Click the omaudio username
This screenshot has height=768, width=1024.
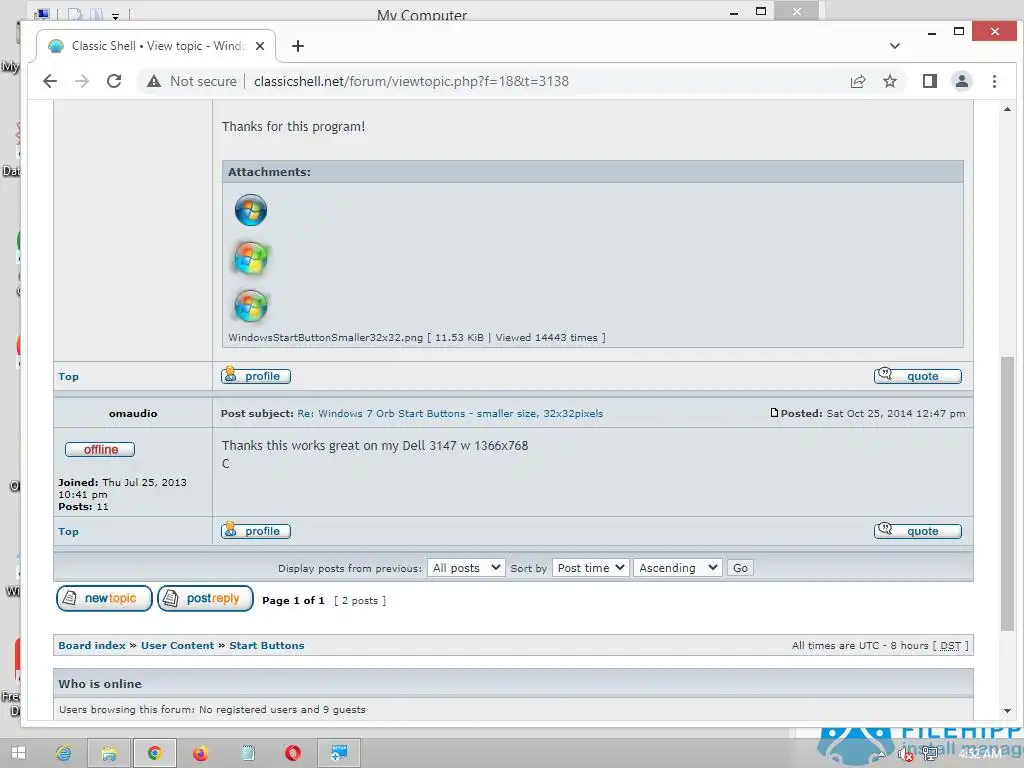pos(133,413)
